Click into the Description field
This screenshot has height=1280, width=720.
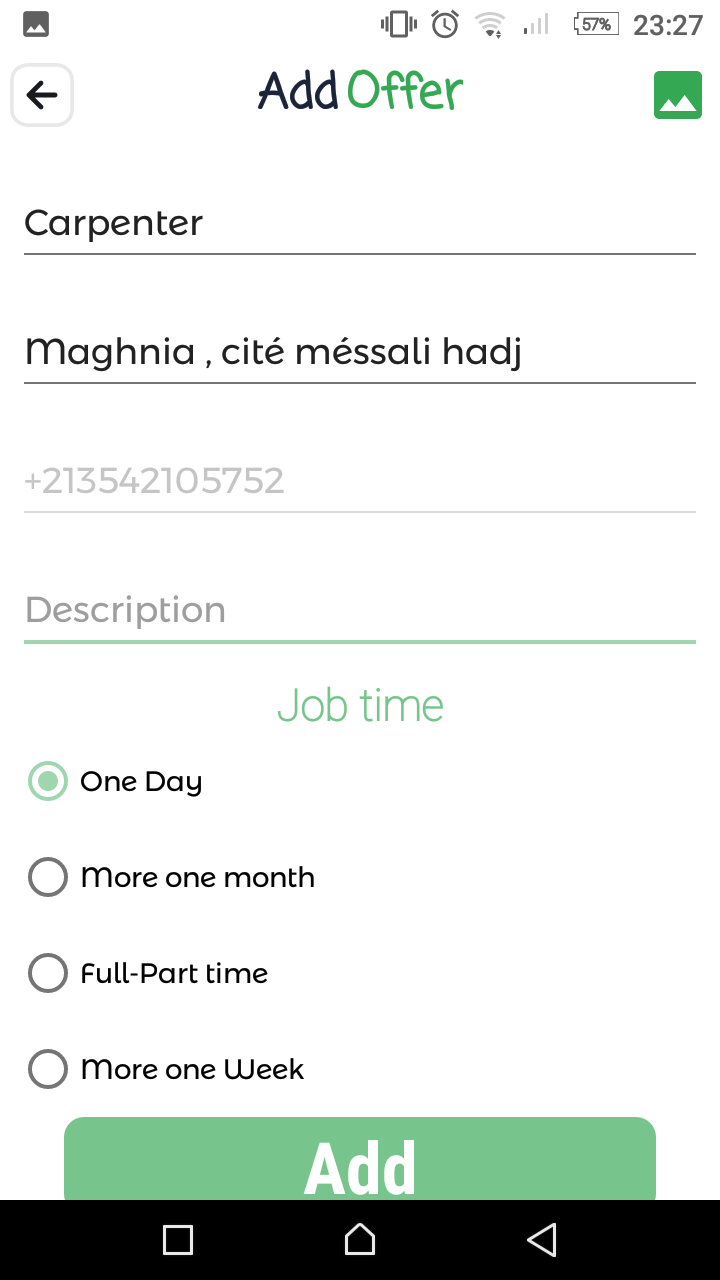(x=360, y=610)
